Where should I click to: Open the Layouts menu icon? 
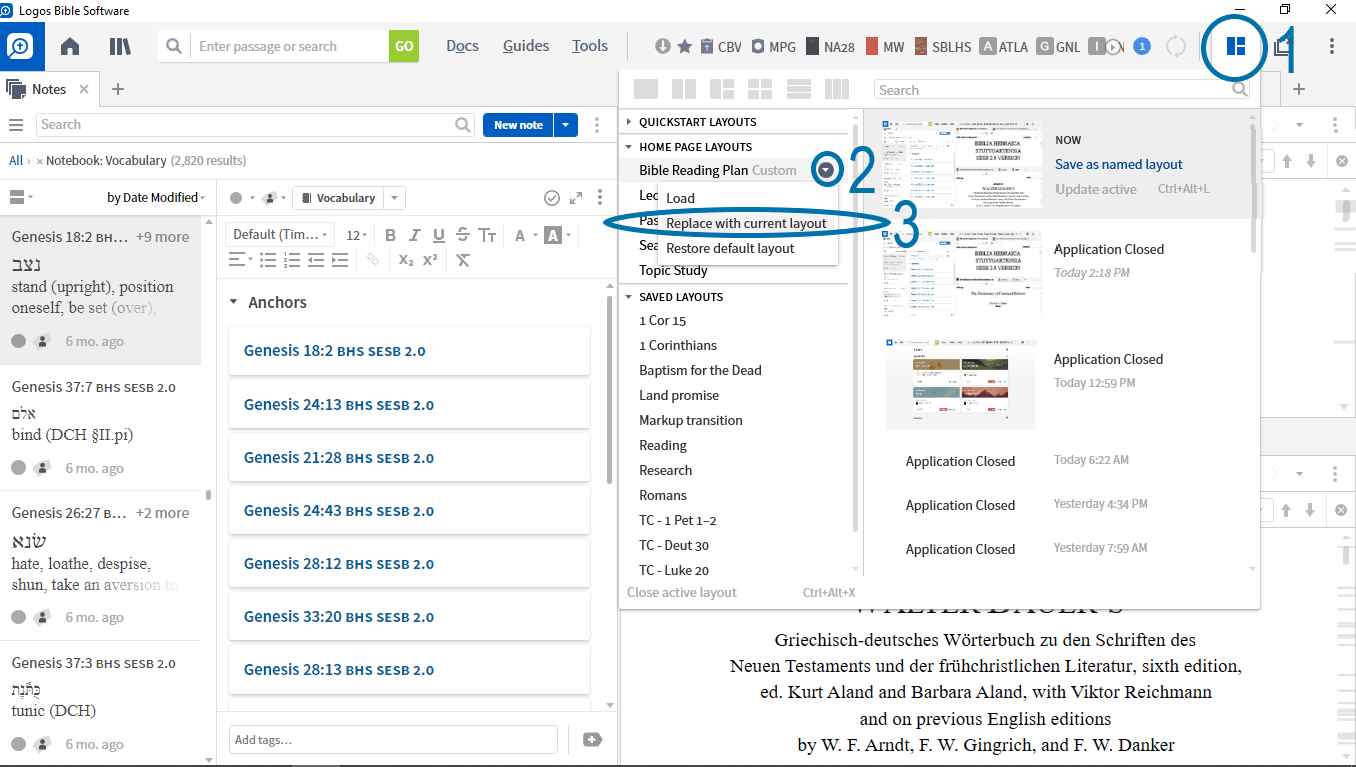(x=1236, y=46)
